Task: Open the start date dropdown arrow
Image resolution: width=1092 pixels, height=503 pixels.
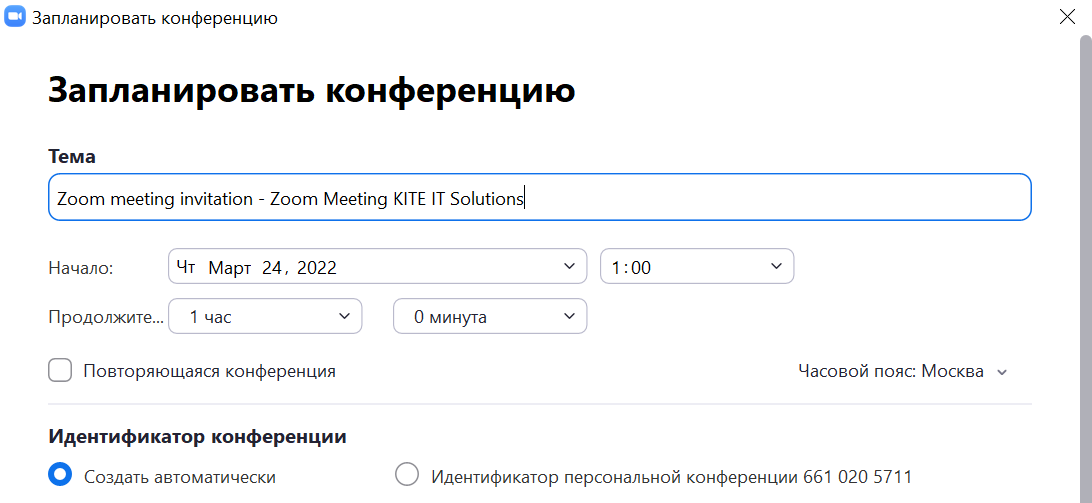Action: [569, 266]
